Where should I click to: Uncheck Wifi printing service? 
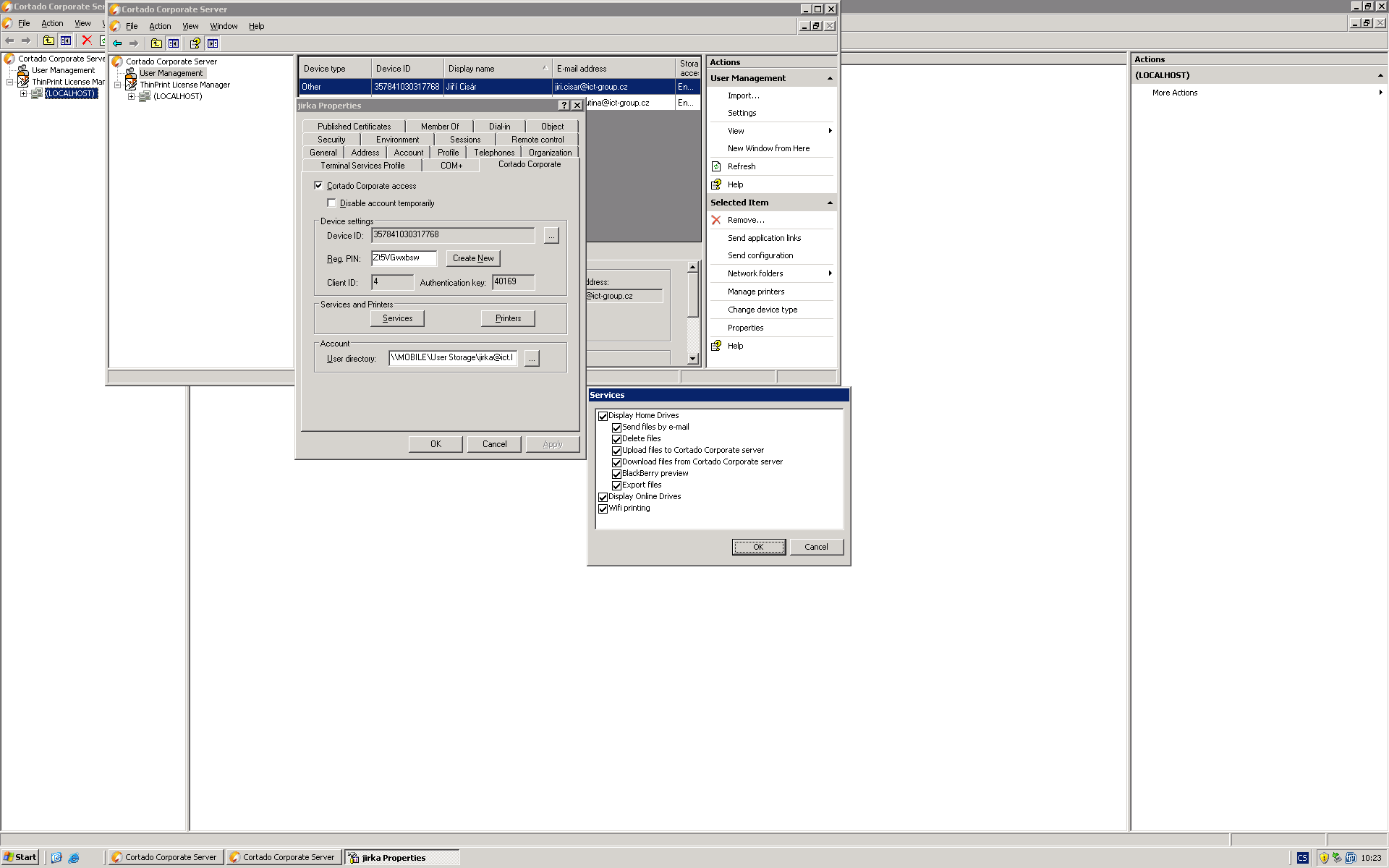pyautogui.click(x=603, y=509)
